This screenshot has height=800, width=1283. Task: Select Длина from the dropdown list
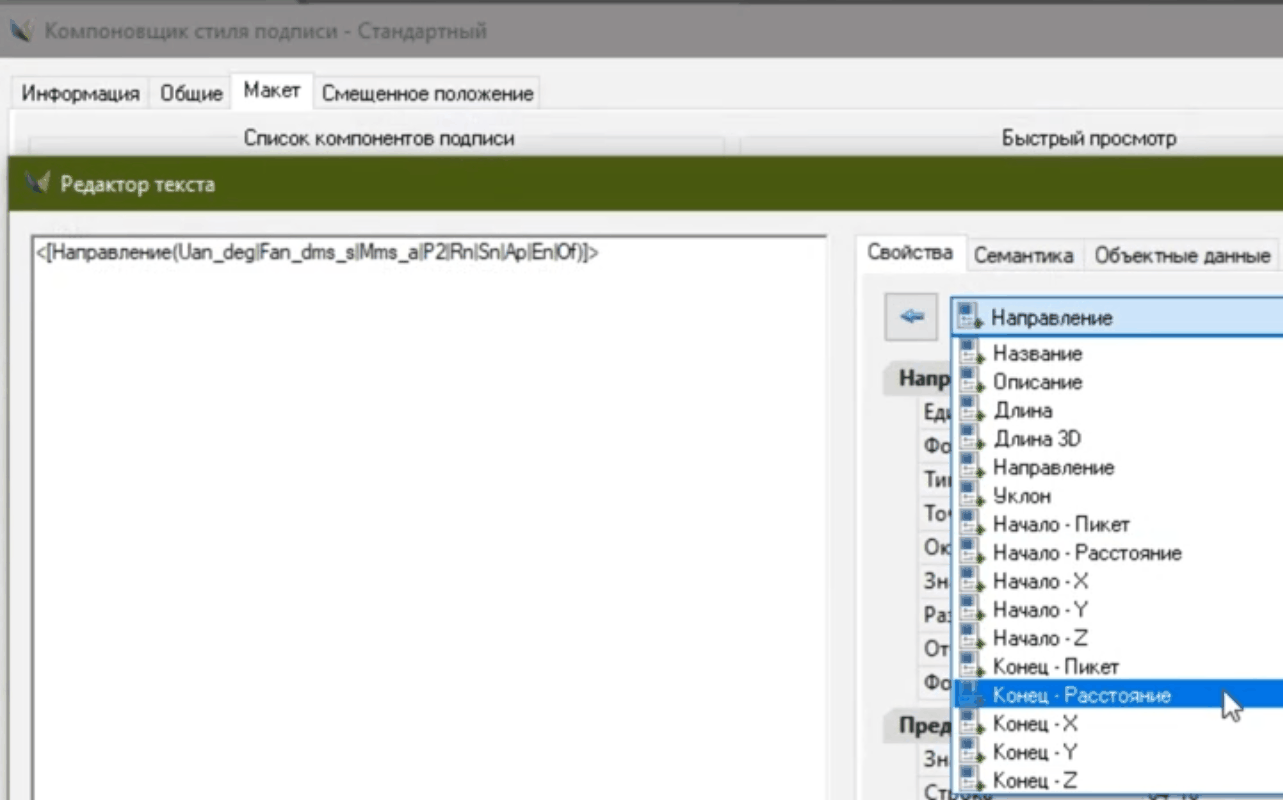1022,411
